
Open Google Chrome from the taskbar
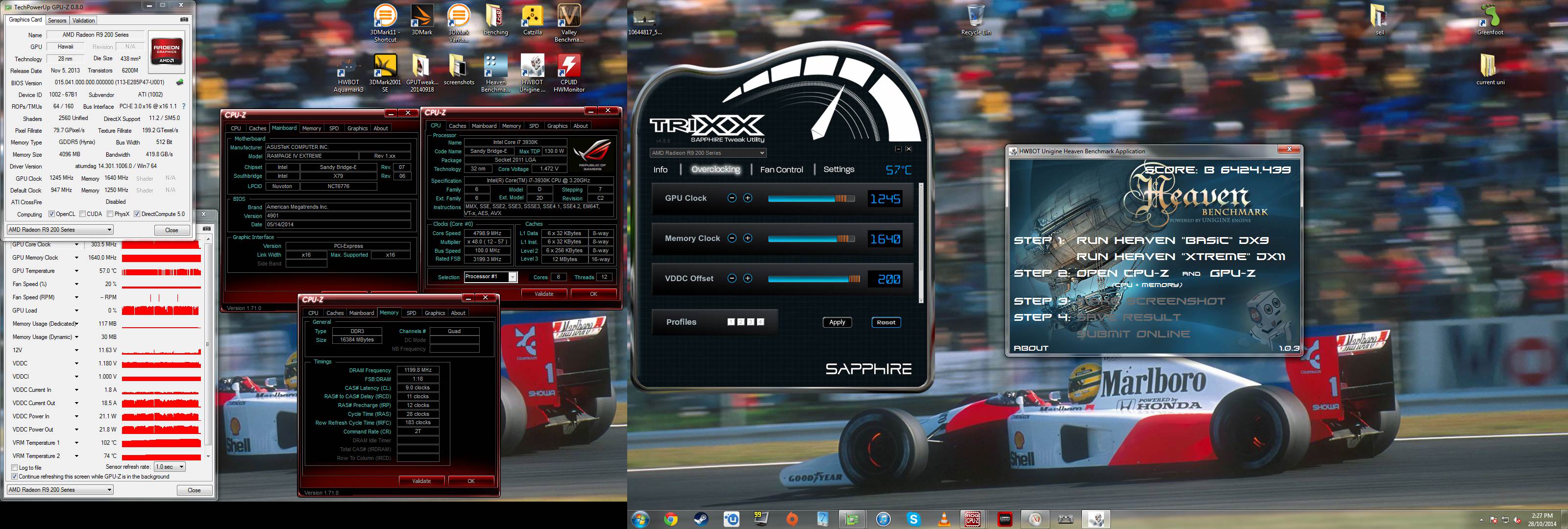tap(671, 519)
